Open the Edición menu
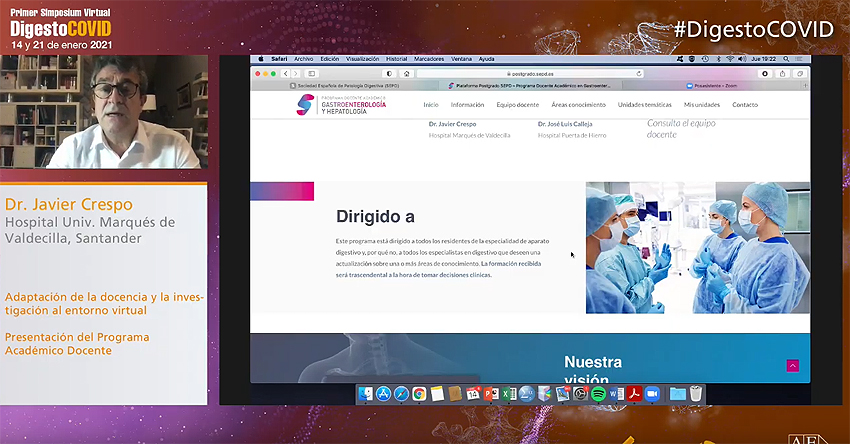The height and width of the screenshot is (444, 850). [x=330, y=59]
